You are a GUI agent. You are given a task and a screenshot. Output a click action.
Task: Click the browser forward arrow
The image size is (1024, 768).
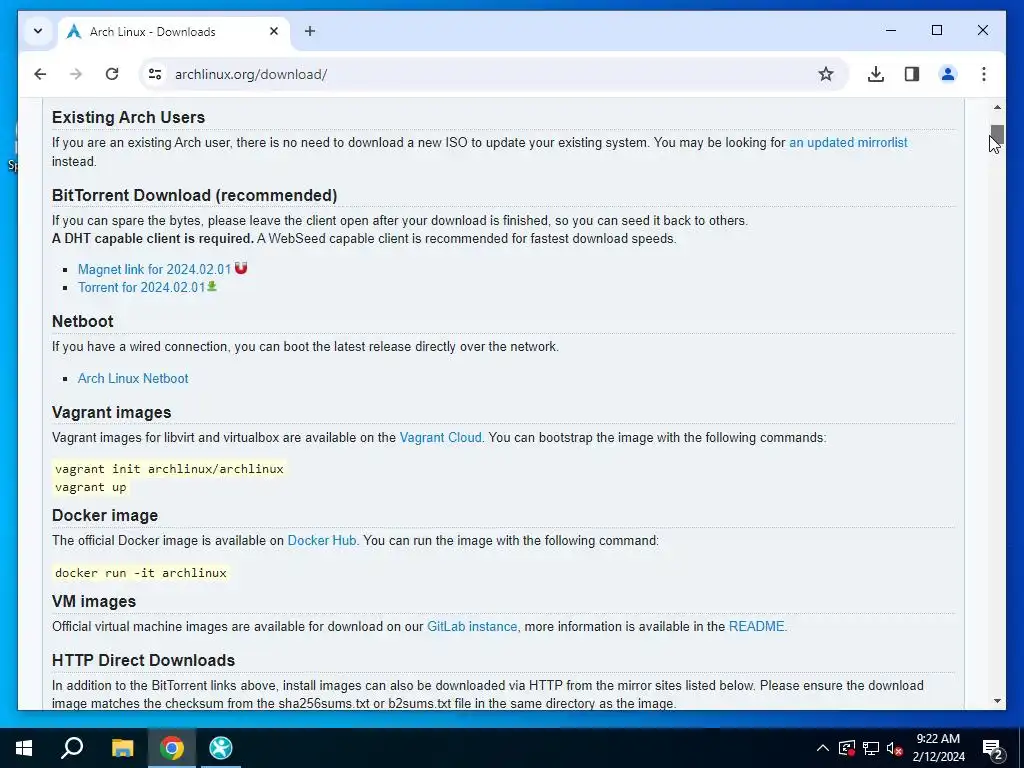pyautogui.click(x=76, y=74)
